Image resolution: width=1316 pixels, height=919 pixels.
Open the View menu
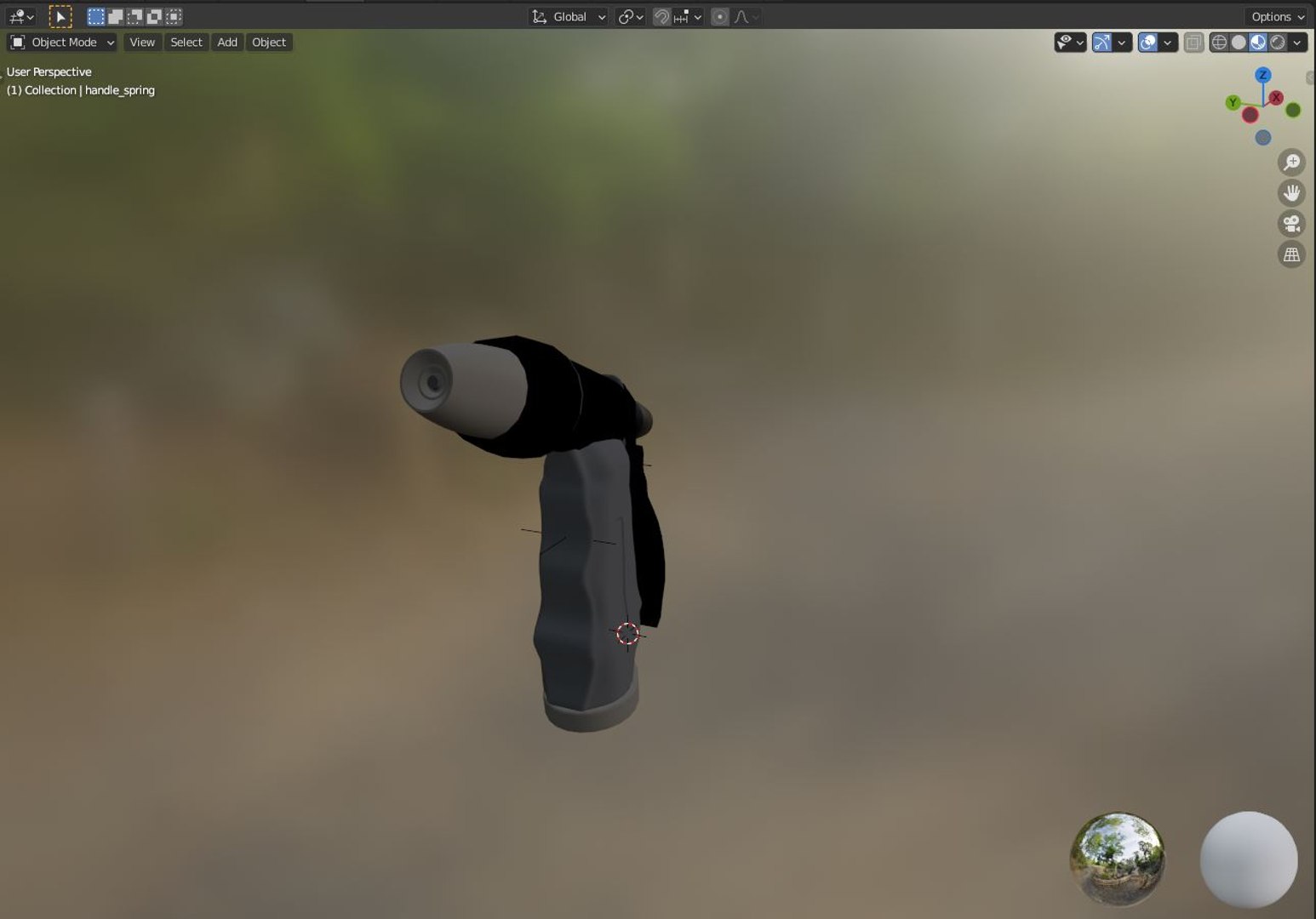tap(142, 42)
